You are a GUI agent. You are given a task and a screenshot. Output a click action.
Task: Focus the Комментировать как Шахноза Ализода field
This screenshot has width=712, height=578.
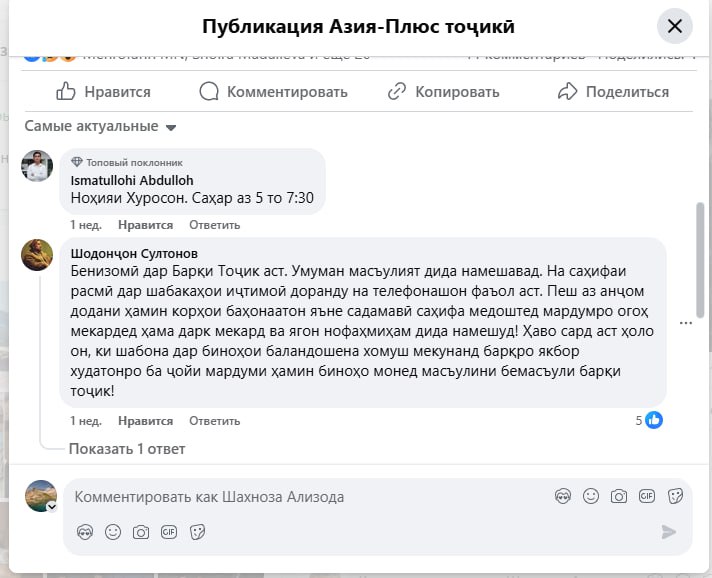coord(300,497)
